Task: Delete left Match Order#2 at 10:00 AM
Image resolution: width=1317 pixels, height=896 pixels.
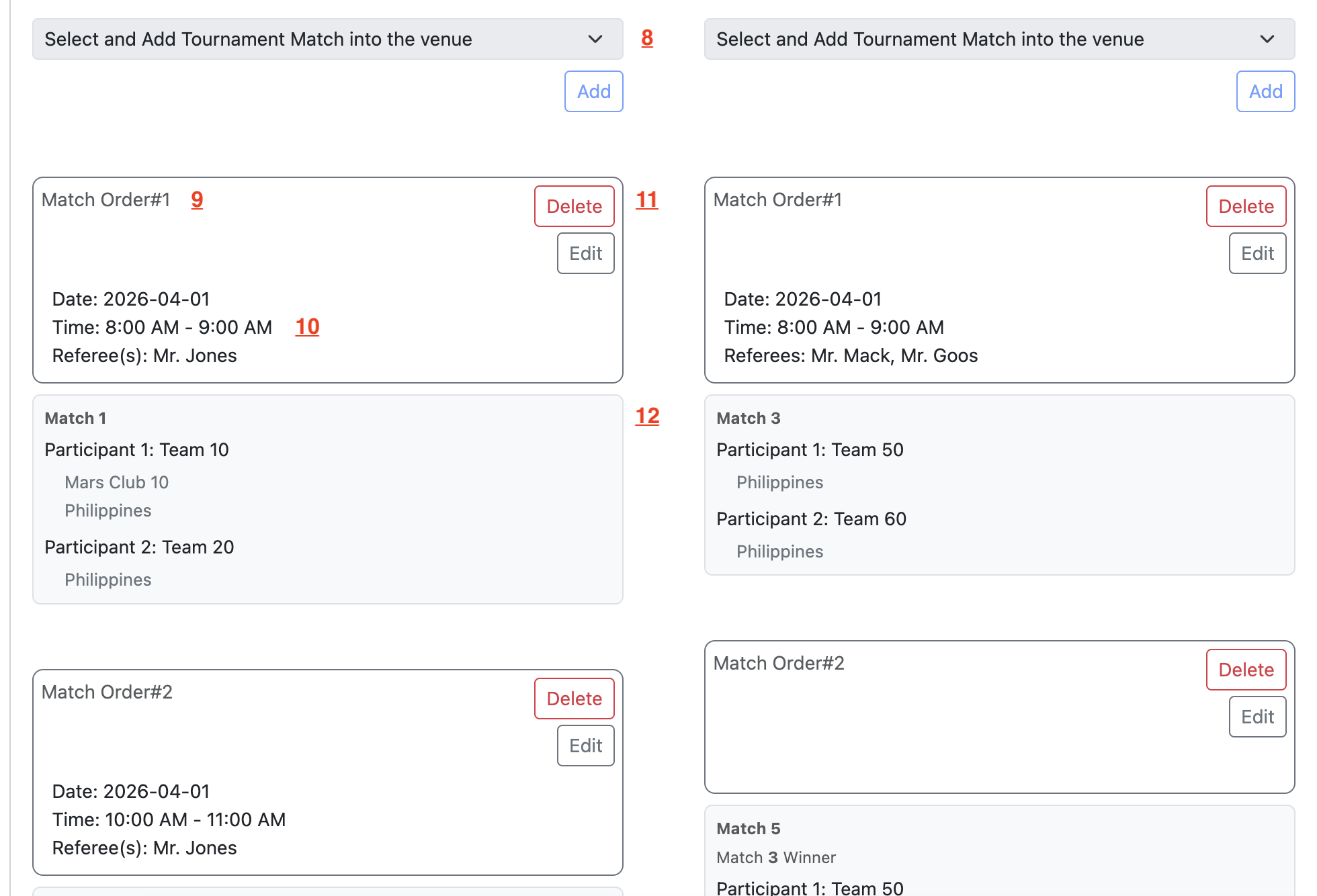Action: 574,699
